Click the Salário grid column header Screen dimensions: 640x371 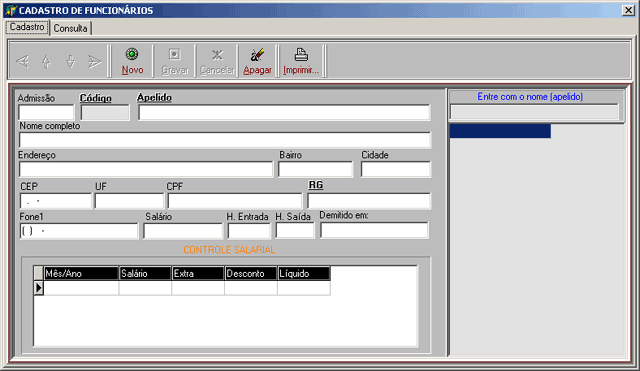click(x=145, y=273)
